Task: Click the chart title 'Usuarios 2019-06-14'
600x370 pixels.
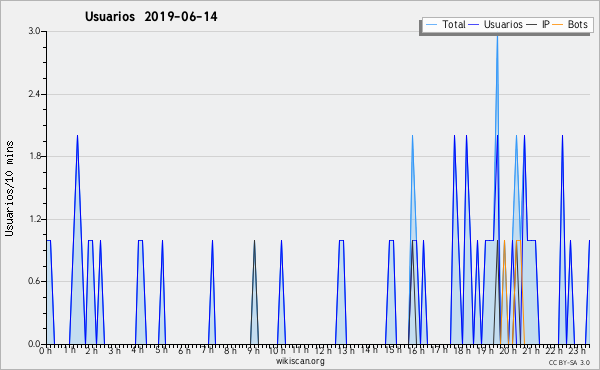Action: pyautogui.click(x=151, y=17)
